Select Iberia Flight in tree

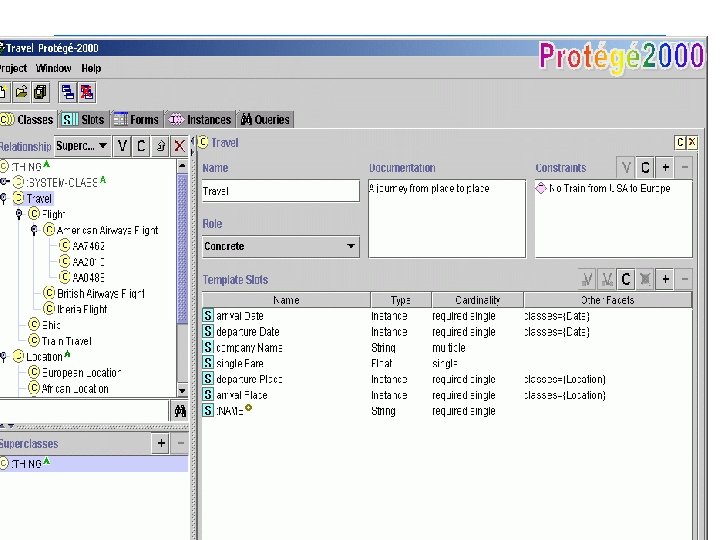(76, 309)
